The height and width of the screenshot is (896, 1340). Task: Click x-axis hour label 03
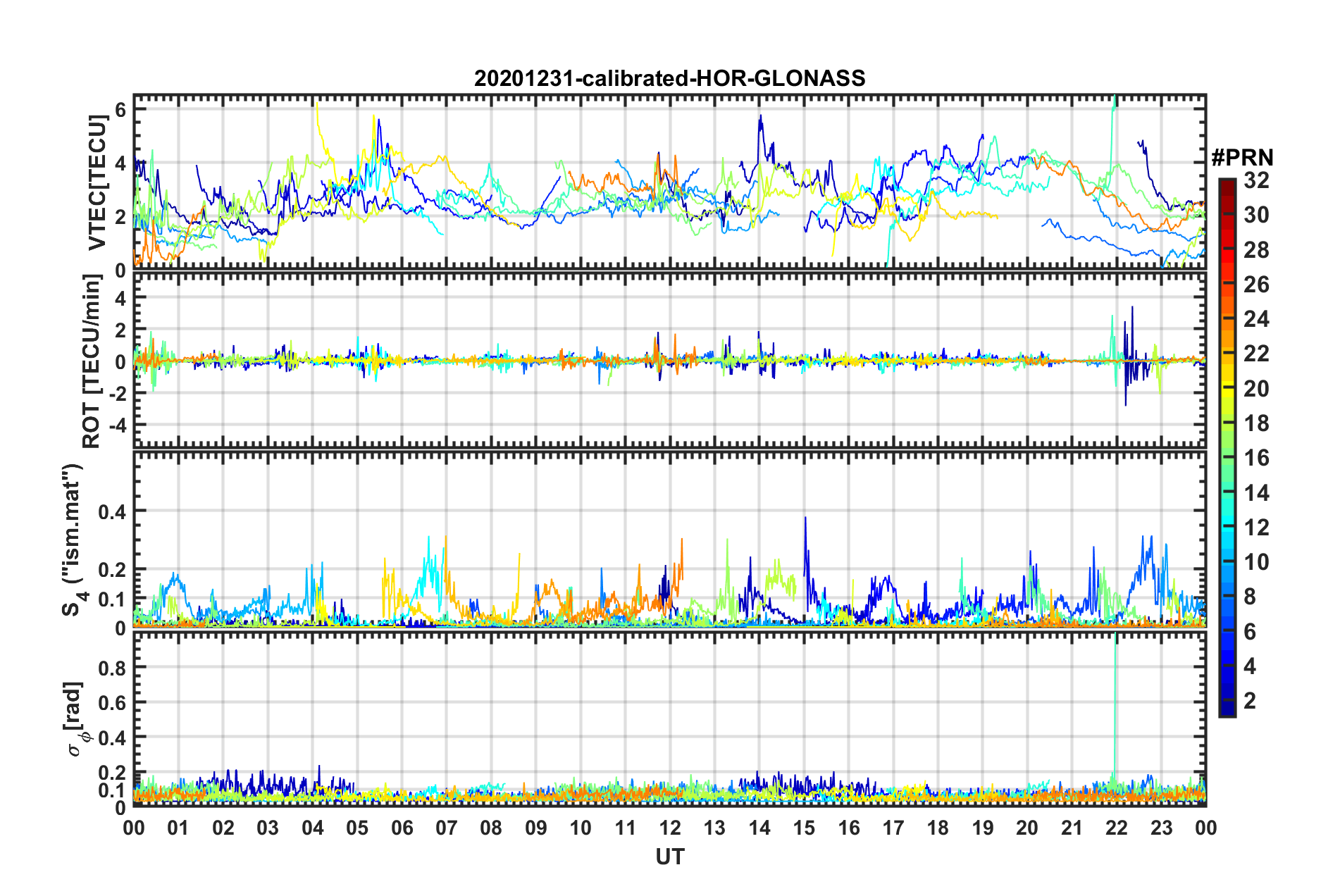point(268,828)
